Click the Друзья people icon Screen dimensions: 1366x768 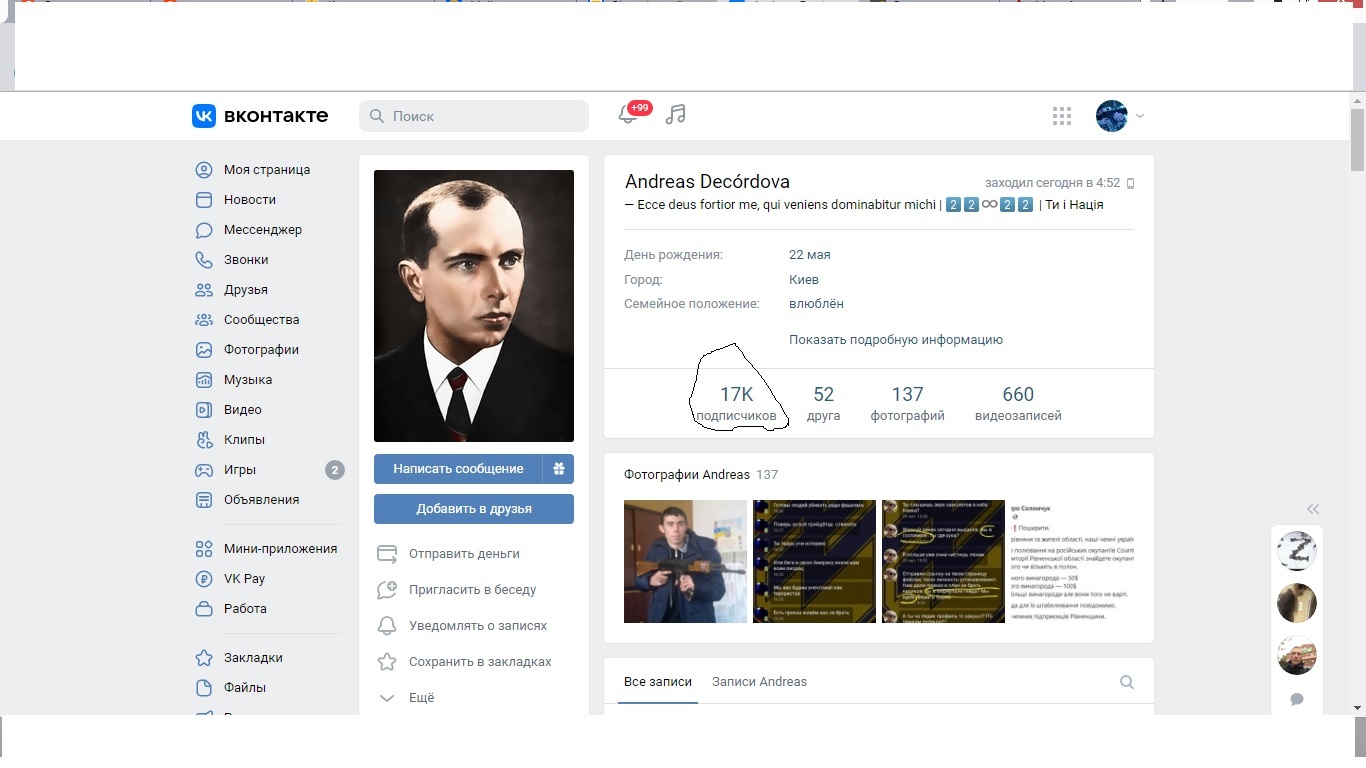click(x=204, y=290)
